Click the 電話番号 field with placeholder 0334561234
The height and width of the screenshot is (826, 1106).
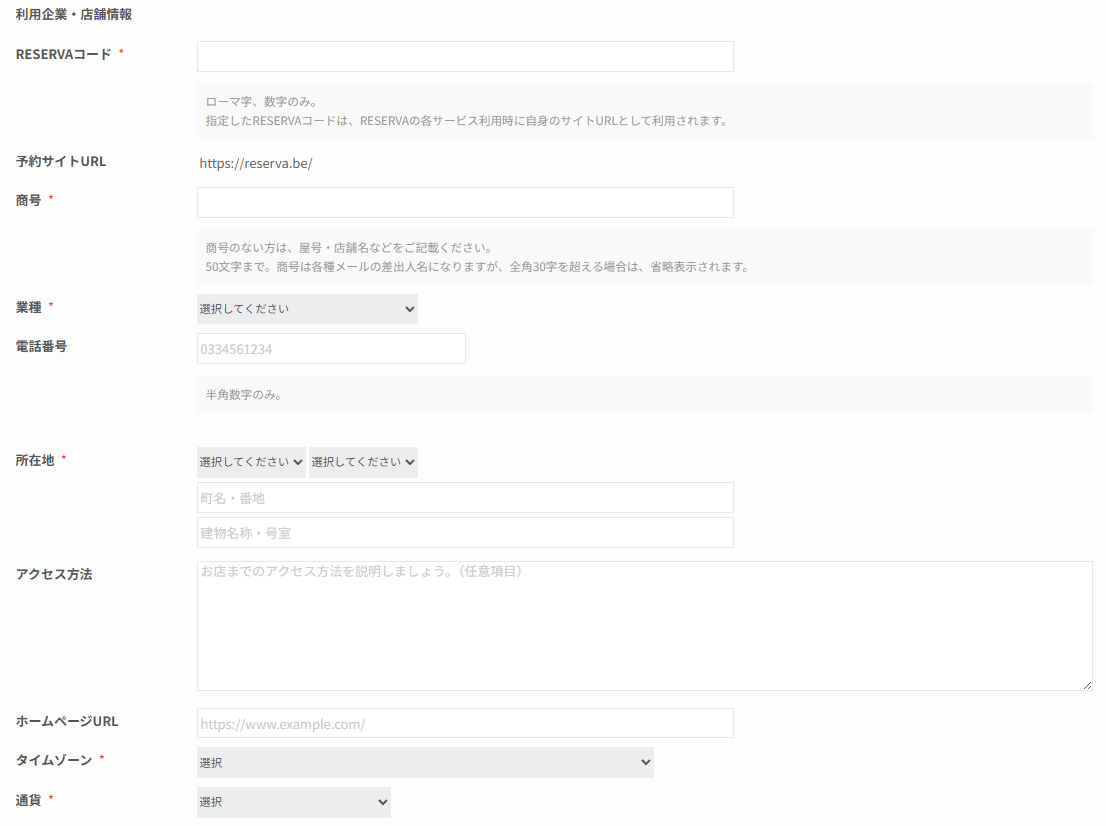click(331, 349)
